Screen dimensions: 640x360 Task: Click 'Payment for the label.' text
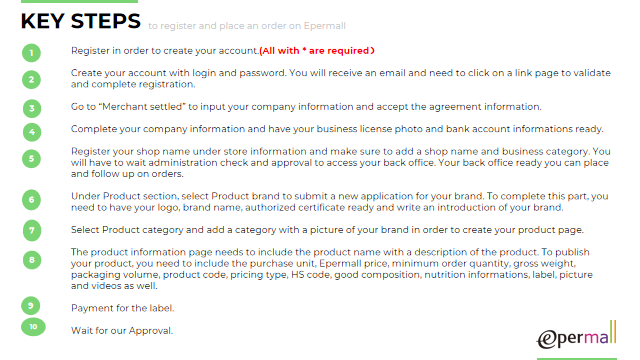[x=122, y=308]
